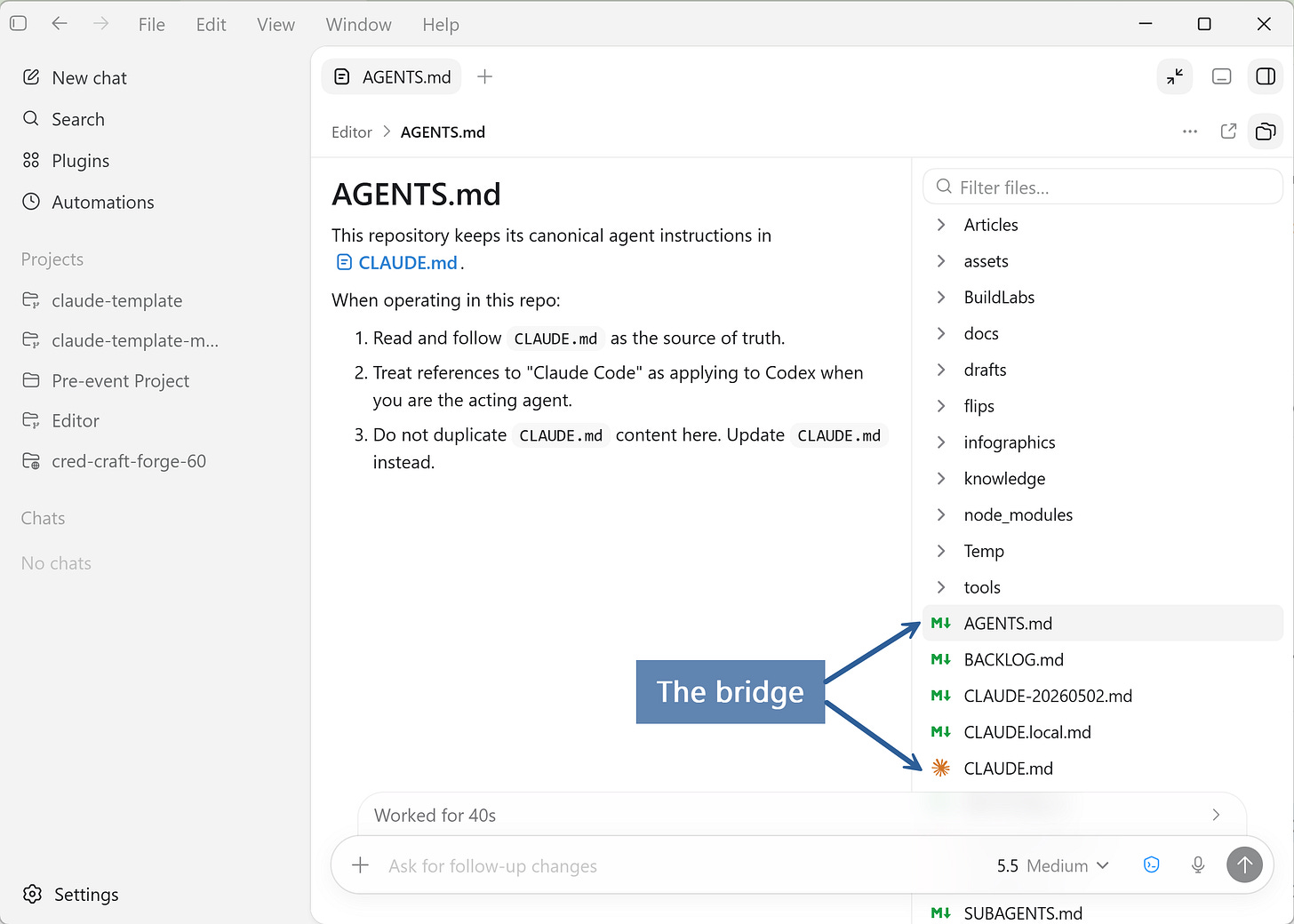The width and height of the screenshot is (1294, 924).
Task: Click the Editor breadcrumb
Action: [x=352, y=132]
